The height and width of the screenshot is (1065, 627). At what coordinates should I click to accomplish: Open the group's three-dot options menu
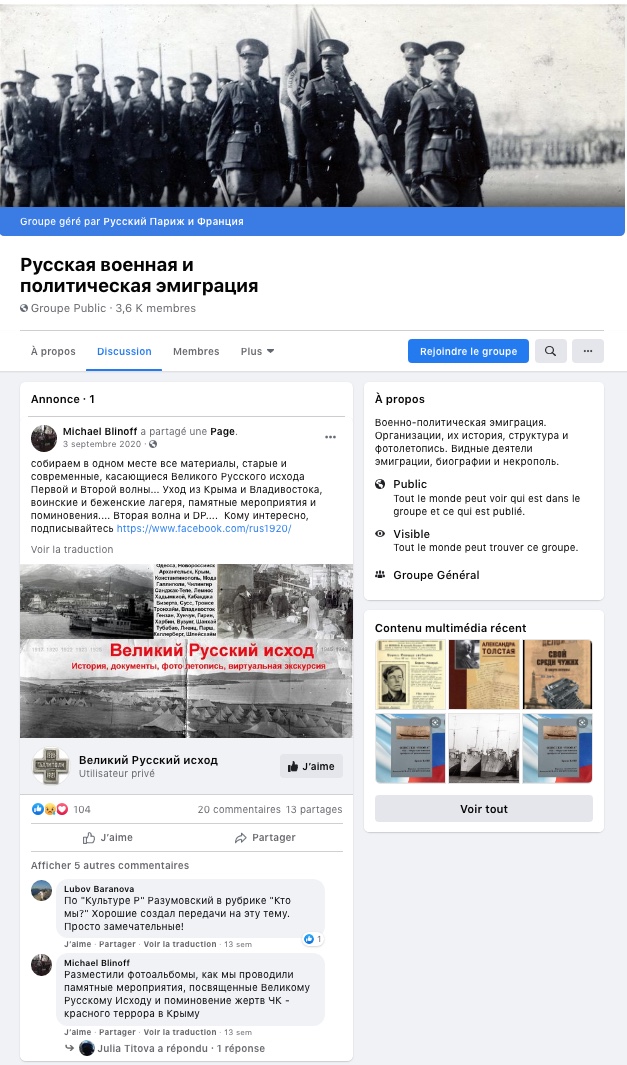point(588,351)
